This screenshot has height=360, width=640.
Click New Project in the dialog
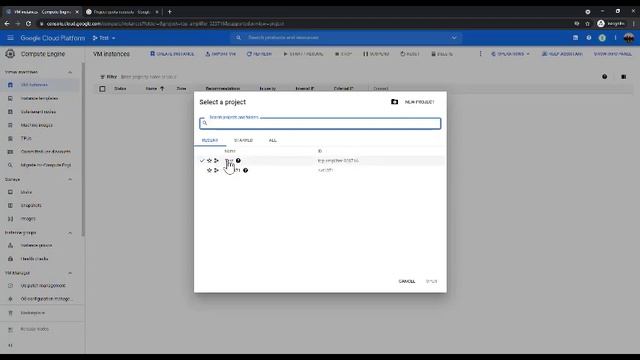tap(413, 102)
